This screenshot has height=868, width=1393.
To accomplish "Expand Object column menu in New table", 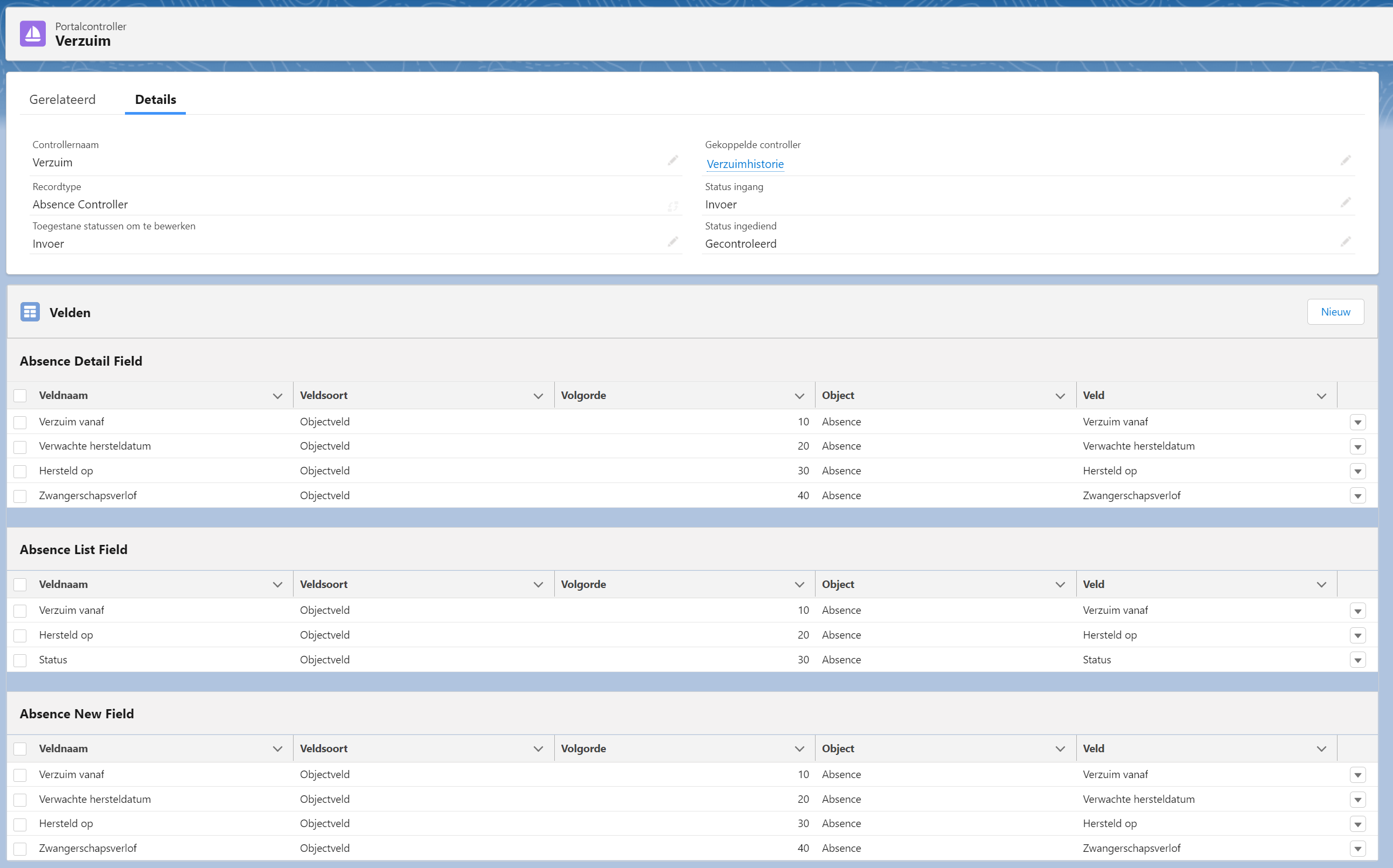I will point(1060,748).
